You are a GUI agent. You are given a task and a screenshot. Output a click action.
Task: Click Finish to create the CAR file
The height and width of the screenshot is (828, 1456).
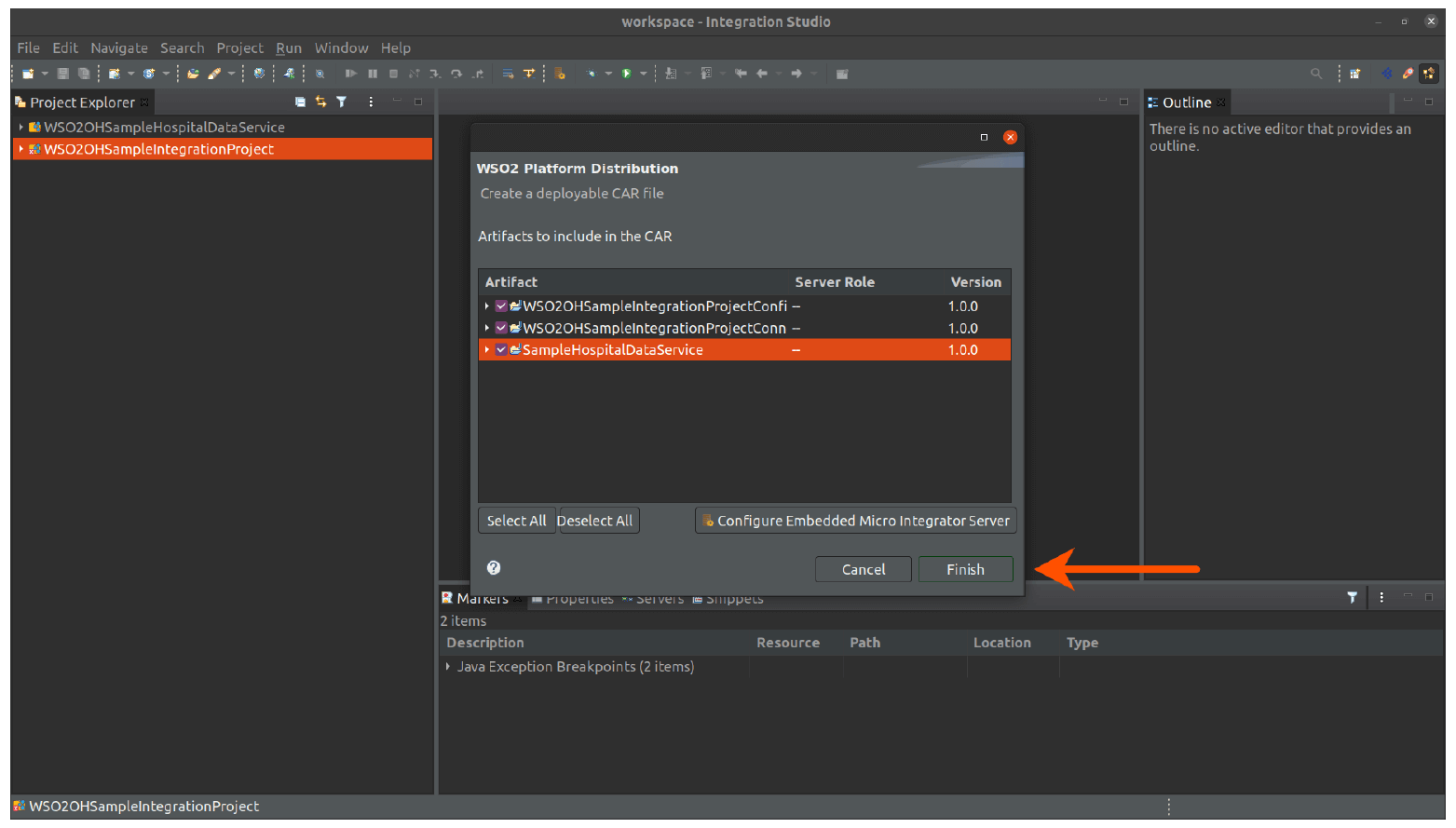pos(965,569)
